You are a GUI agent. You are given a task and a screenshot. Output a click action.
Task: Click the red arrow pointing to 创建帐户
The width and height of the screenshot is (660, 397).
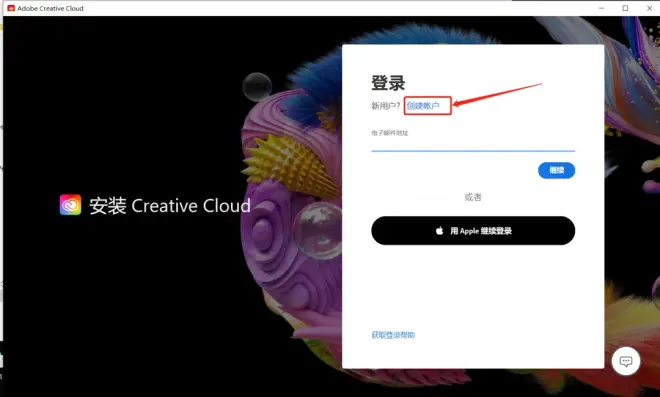point(498,95)
